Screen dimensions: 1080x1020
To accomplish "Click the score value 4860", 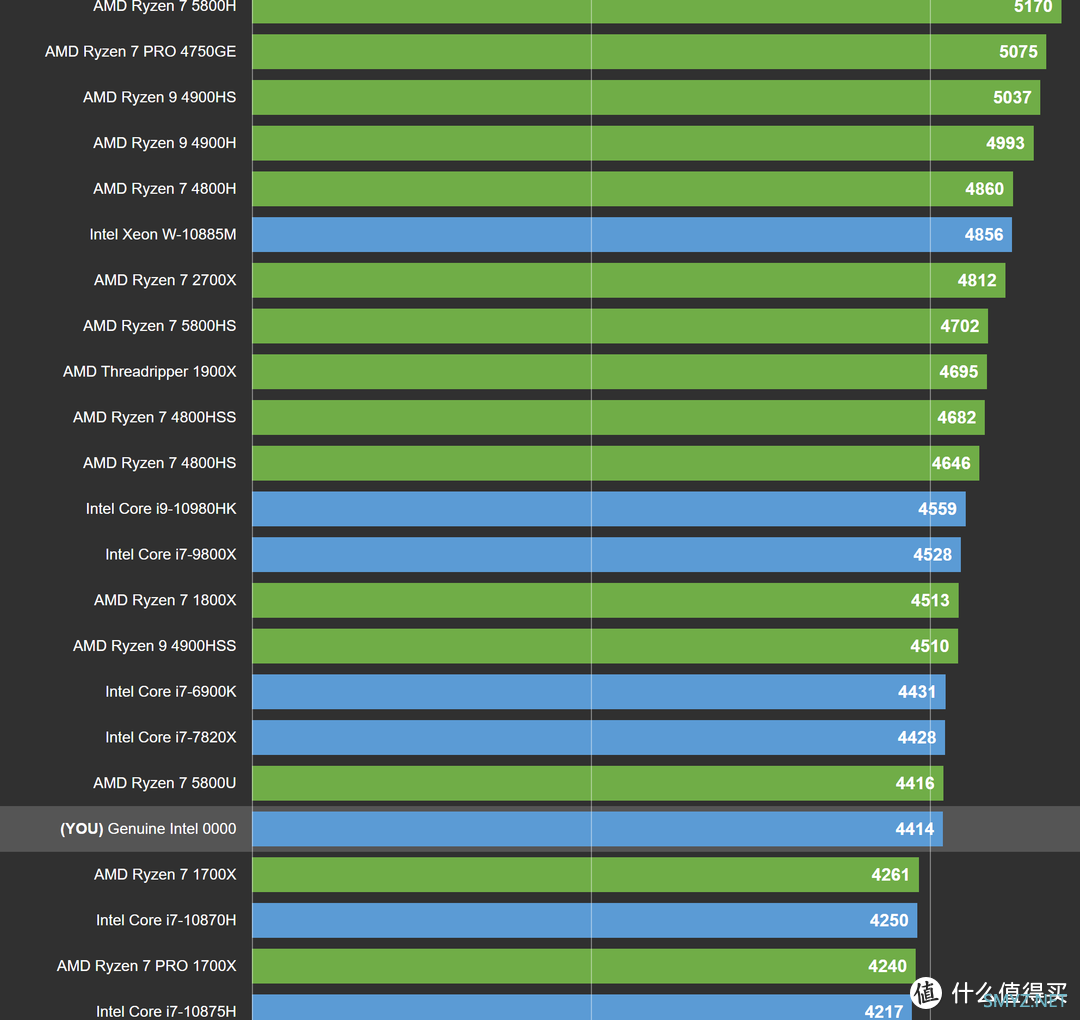I will click(984, 189).
